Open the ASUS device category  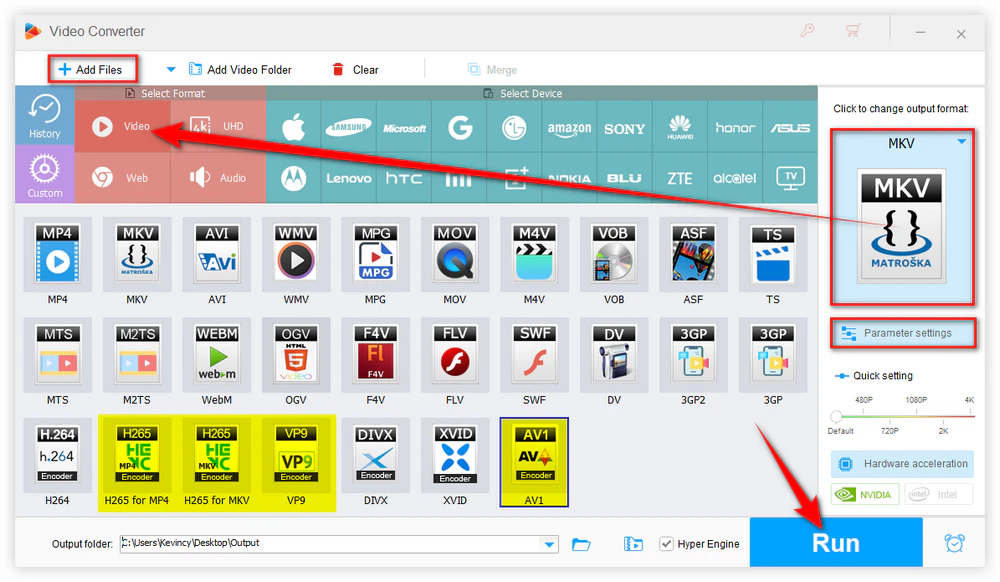coord(790,127)
